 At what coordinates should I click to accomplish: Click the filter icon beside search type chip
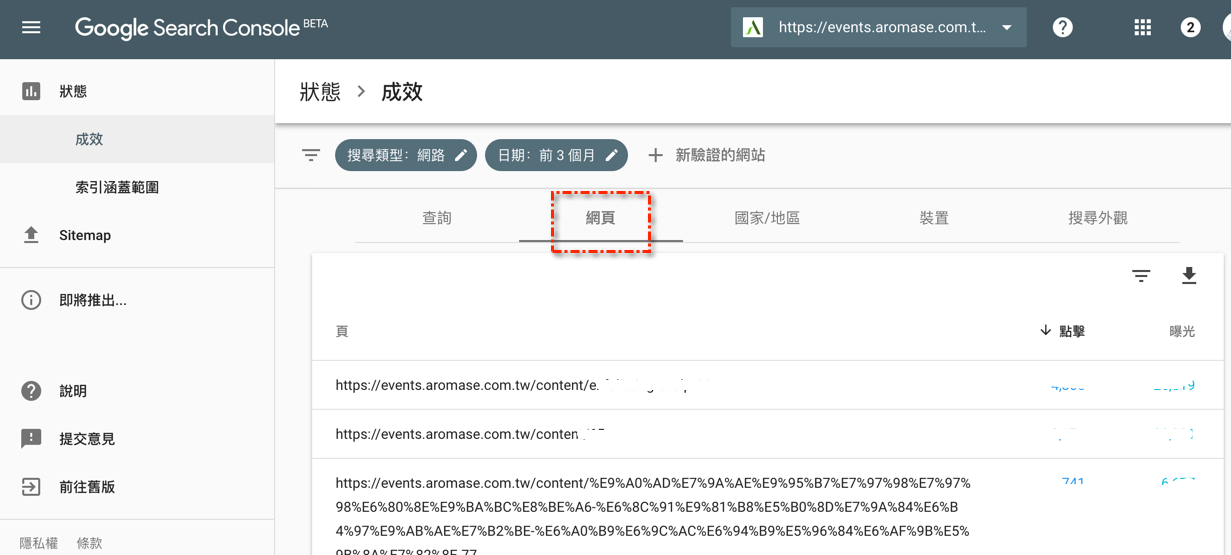[x=311, y=155]
